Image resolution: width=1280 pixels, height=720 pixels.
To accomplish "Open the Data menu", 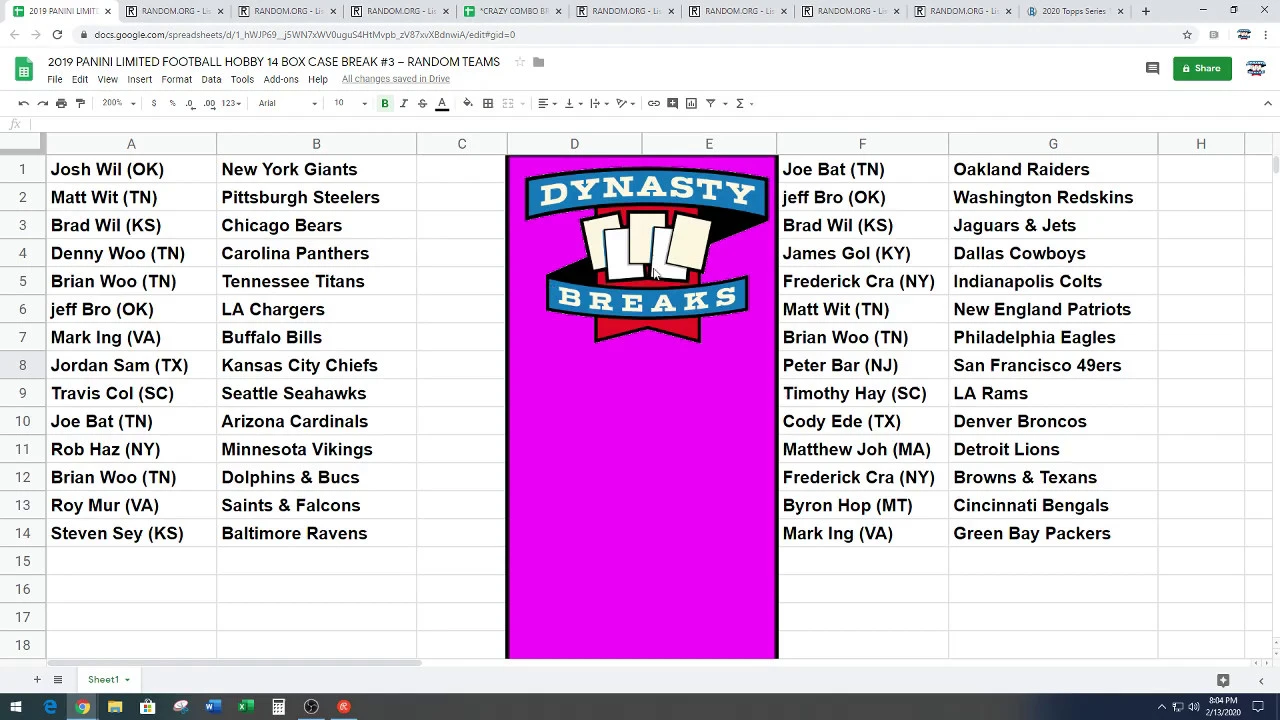I will point(211,79).
